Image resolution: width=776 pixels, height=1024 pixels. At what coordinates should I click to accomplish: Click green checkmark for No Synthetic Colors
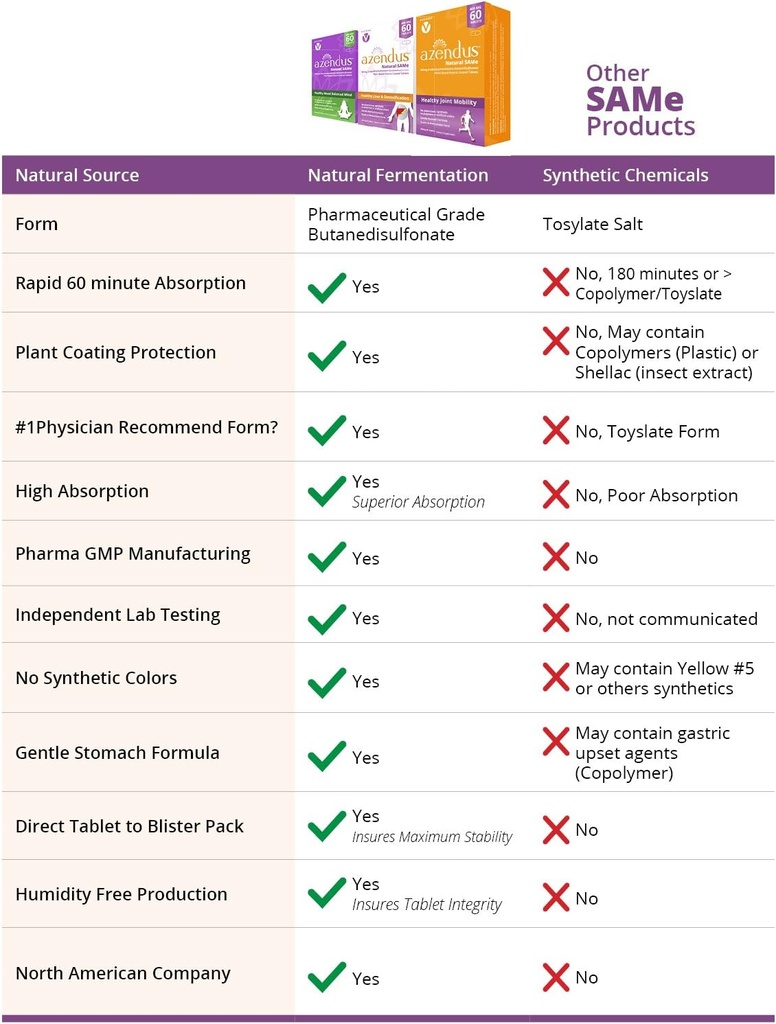(327, 681)
